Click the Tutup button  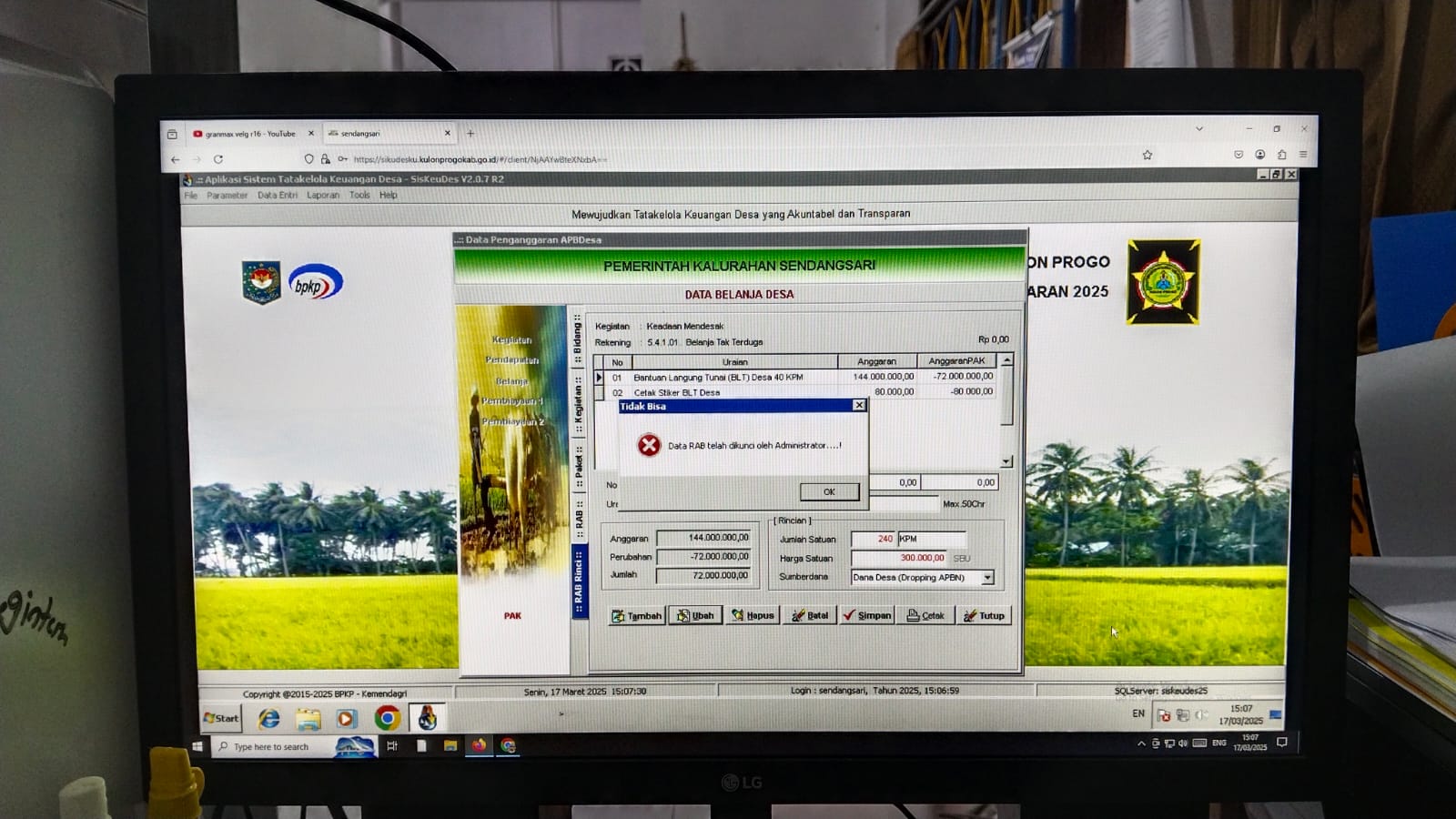click(x=984, y=616)
